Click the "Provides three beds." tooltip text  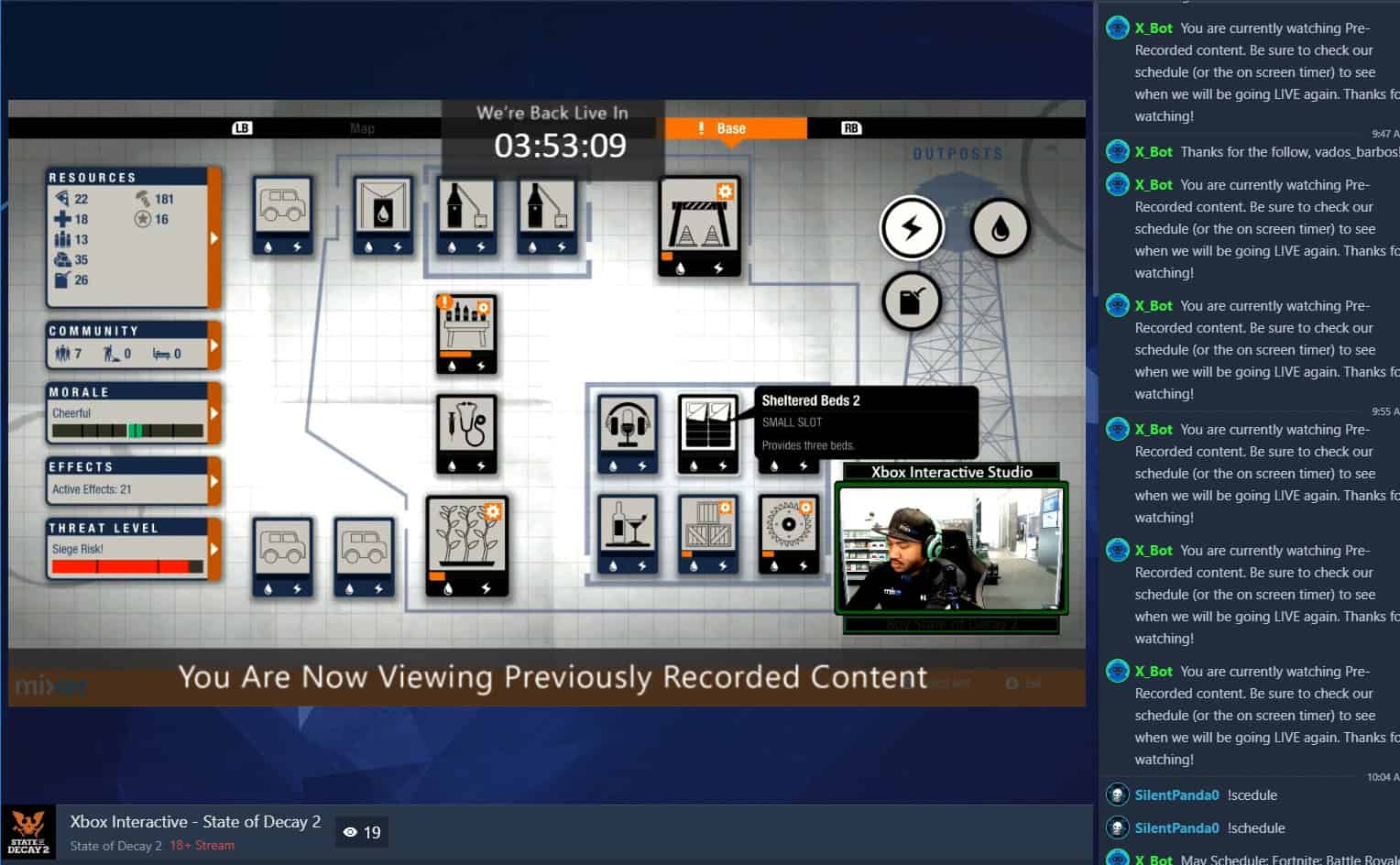pos(808,445)
